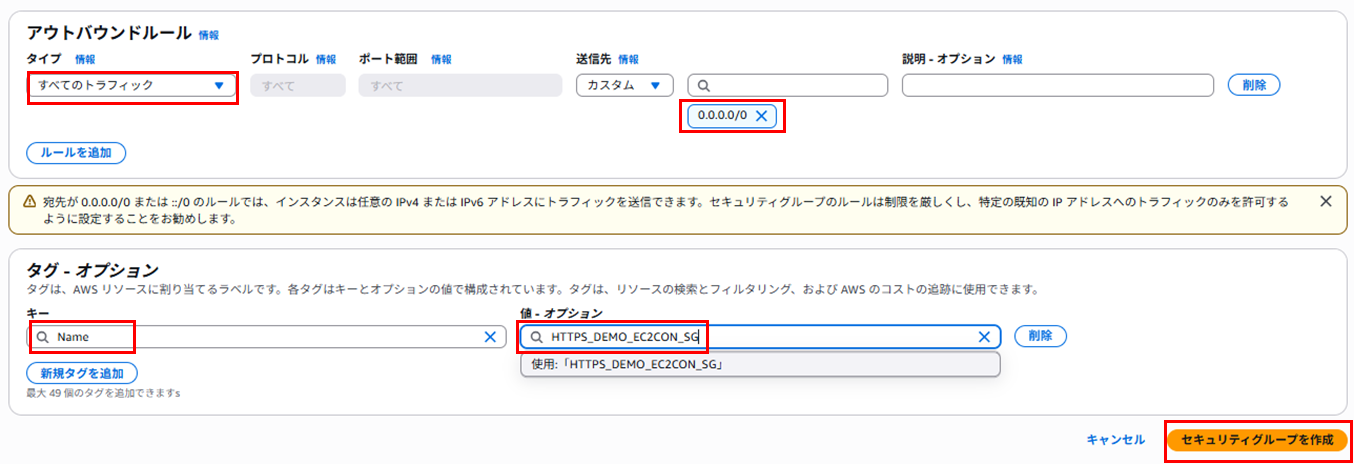Click the 最大 49 個のタグを追加できます text

click(x=104, y=393)
